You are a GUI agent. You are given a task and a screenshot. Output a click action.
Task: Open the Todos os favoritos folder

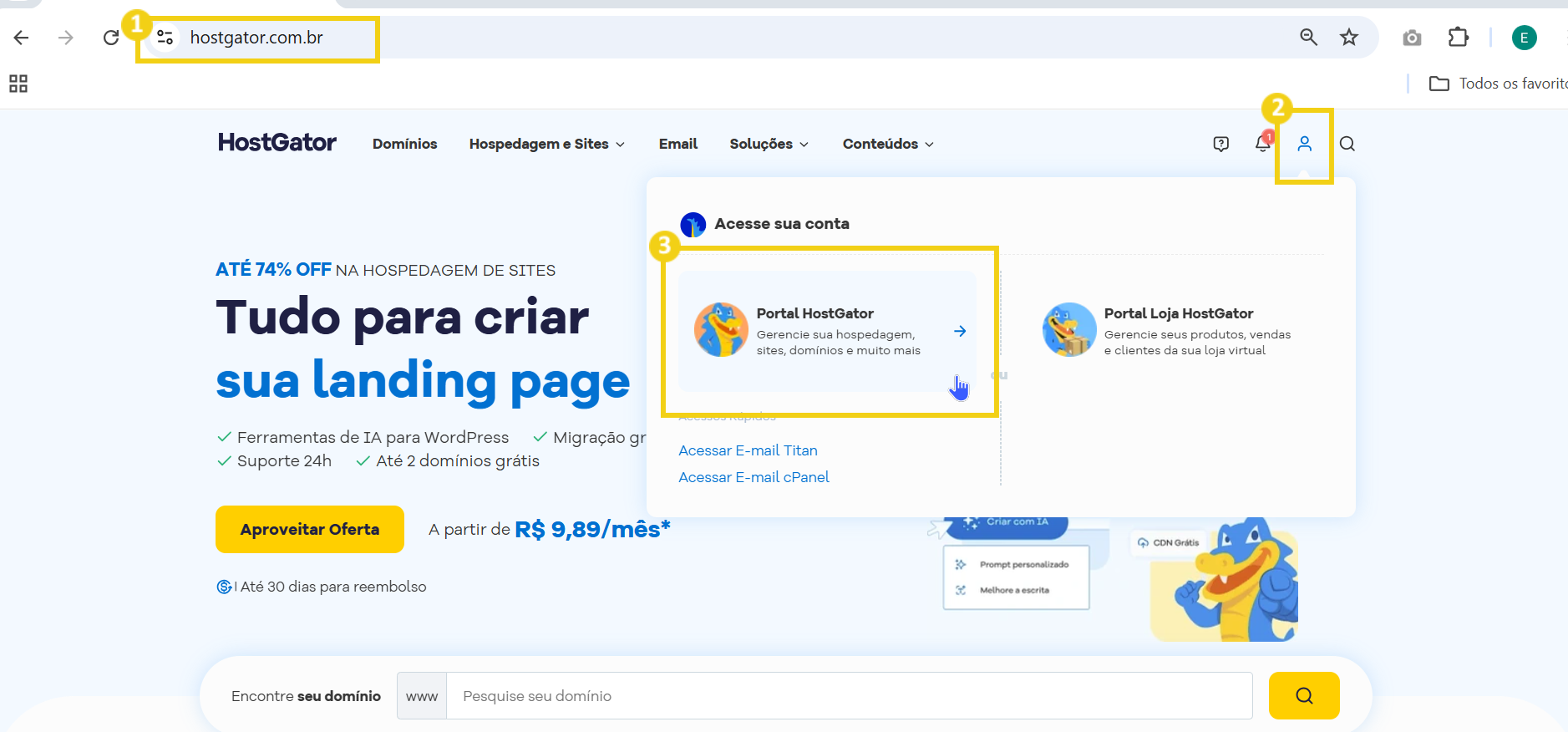[x=1498, y=84]
